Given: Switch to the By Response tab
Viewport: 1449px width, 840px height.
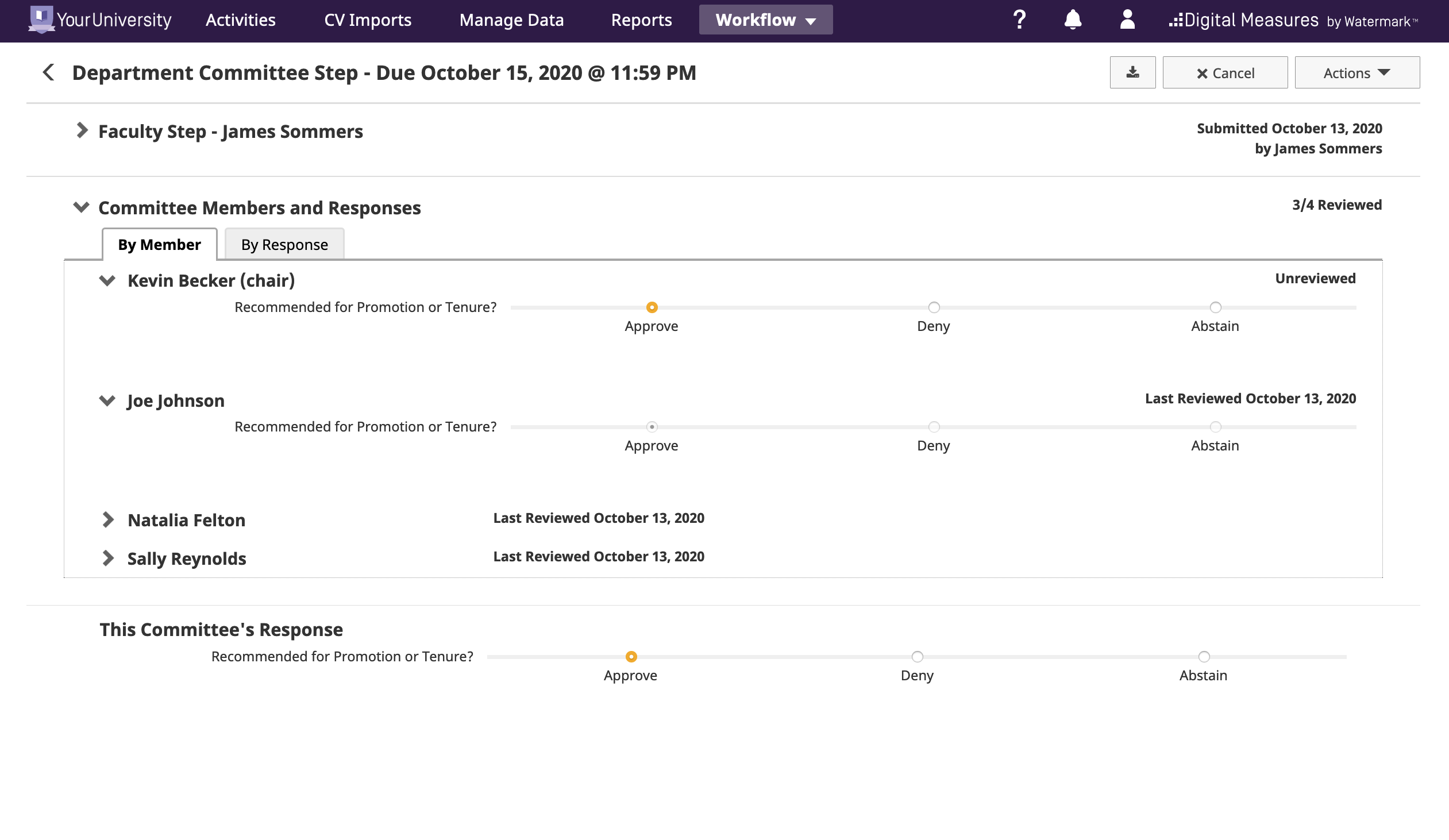Looking at the screenshot, I should pyautogui.click(x=284, y=244).
